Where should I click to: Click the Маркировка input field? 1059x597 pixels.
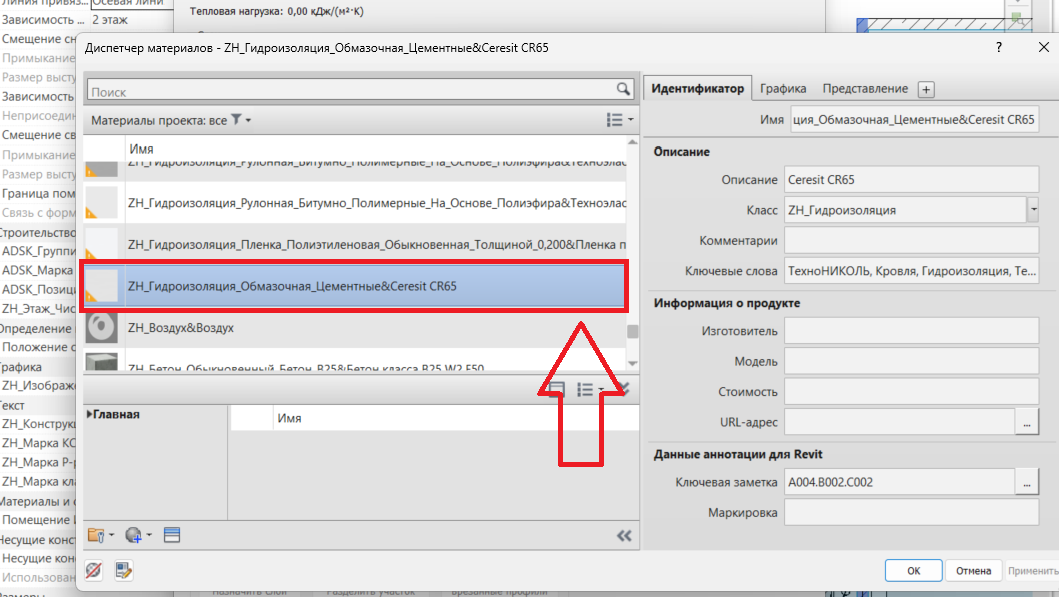pos(911,513)
